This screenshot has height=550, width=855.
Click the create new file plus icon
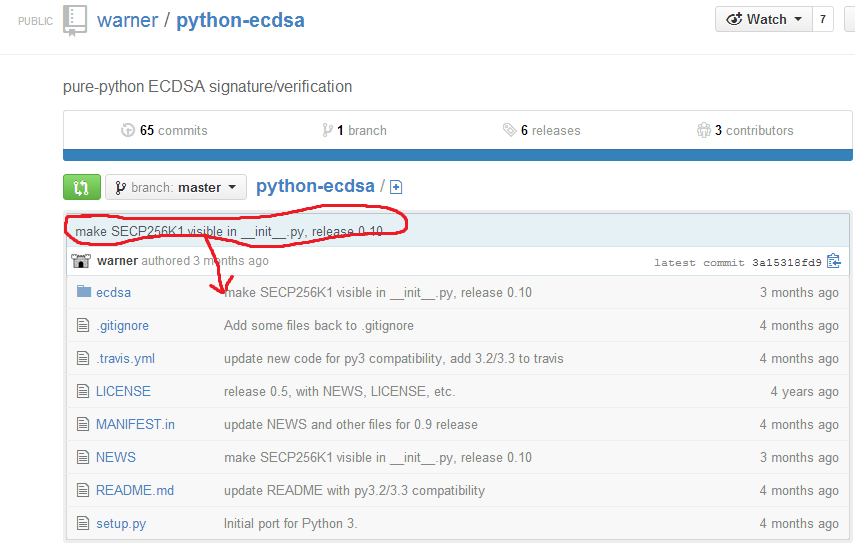point(396,187)
